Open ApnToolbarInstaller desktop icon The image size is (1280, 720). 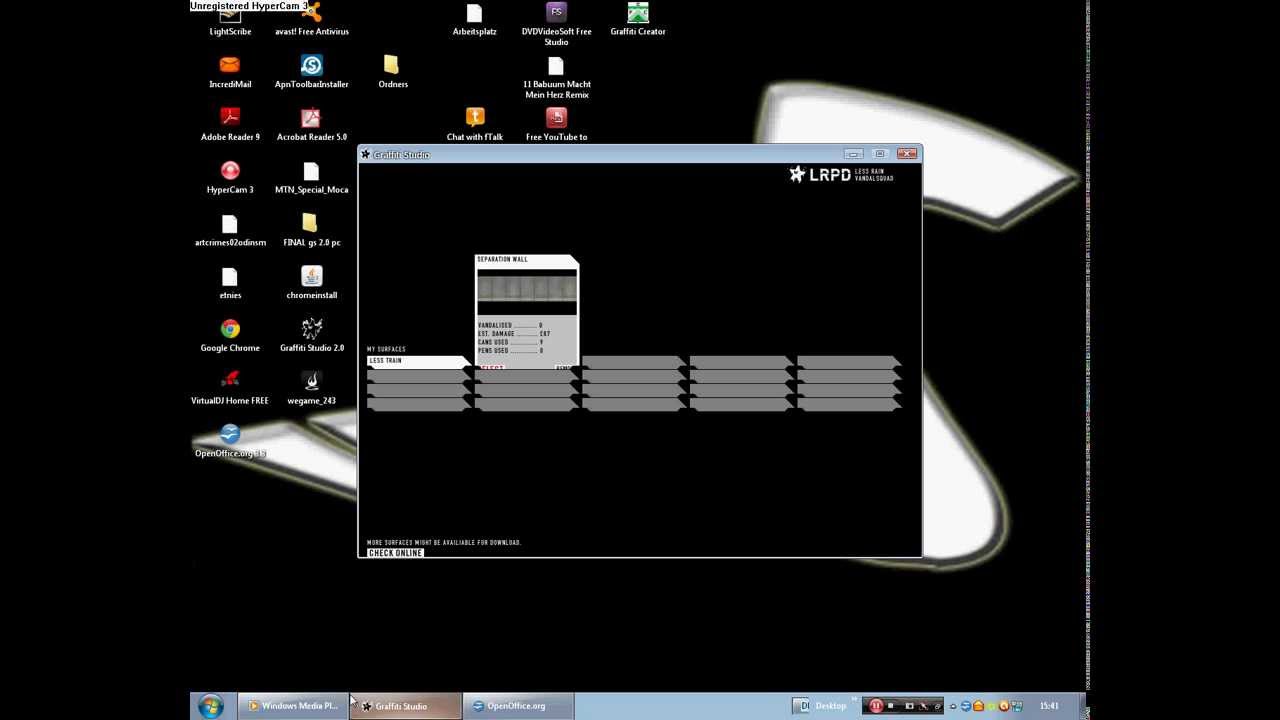tap(311, 73)
